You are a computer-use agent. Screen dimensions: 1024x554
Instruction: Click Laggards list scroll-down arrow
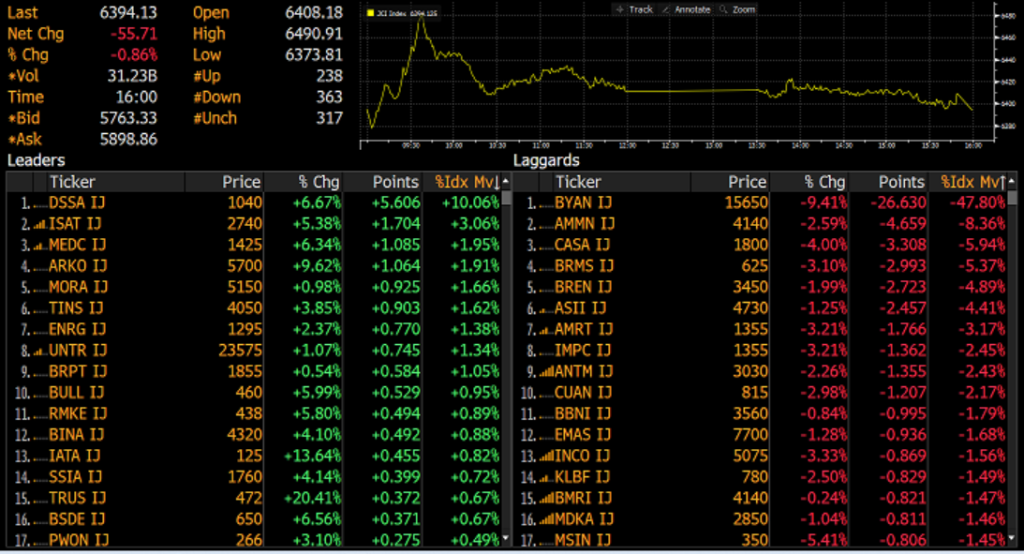pyautogui.click(x=1012, y=539)
